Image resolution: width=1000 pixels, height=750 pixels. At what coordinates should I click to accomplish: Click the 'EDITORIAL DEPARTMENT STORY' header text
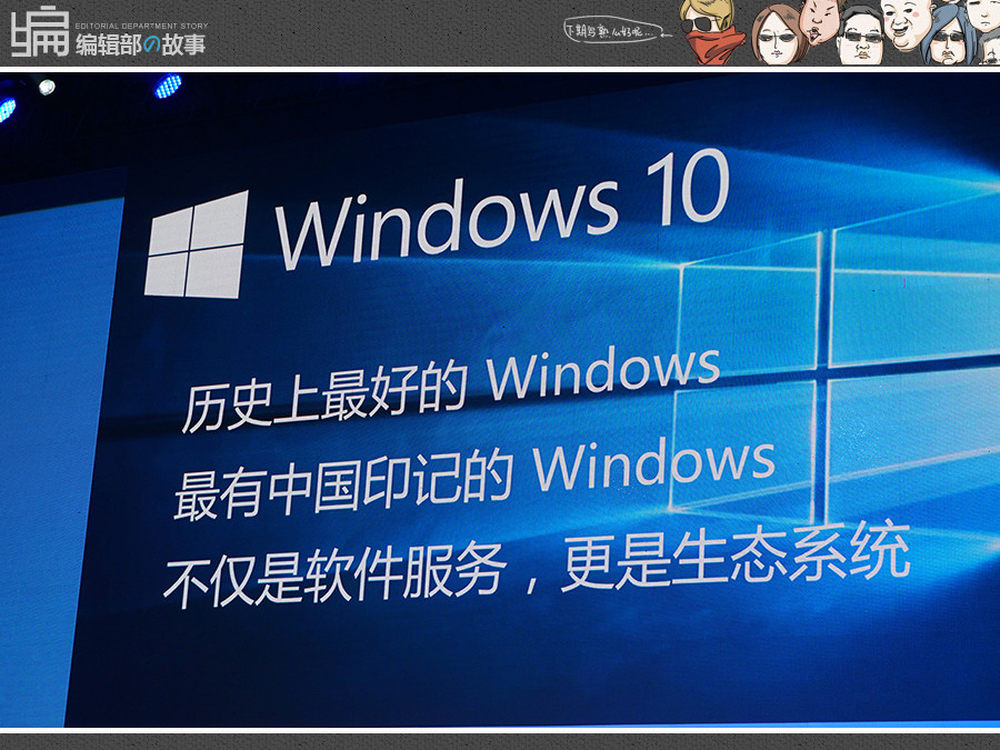(x=142, y=26)
